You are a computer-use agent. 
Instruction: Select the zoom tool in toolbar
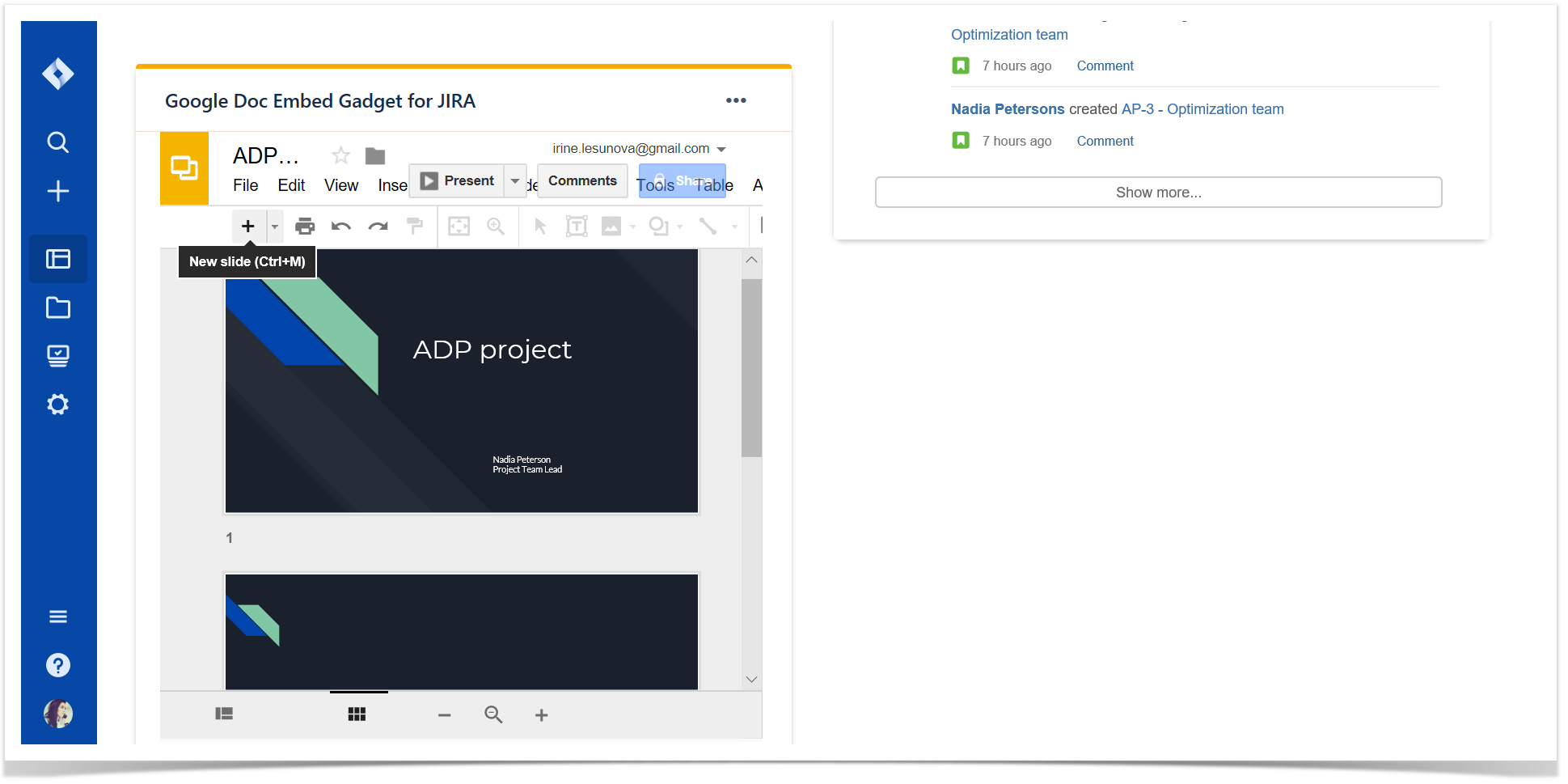coord(496,227)
